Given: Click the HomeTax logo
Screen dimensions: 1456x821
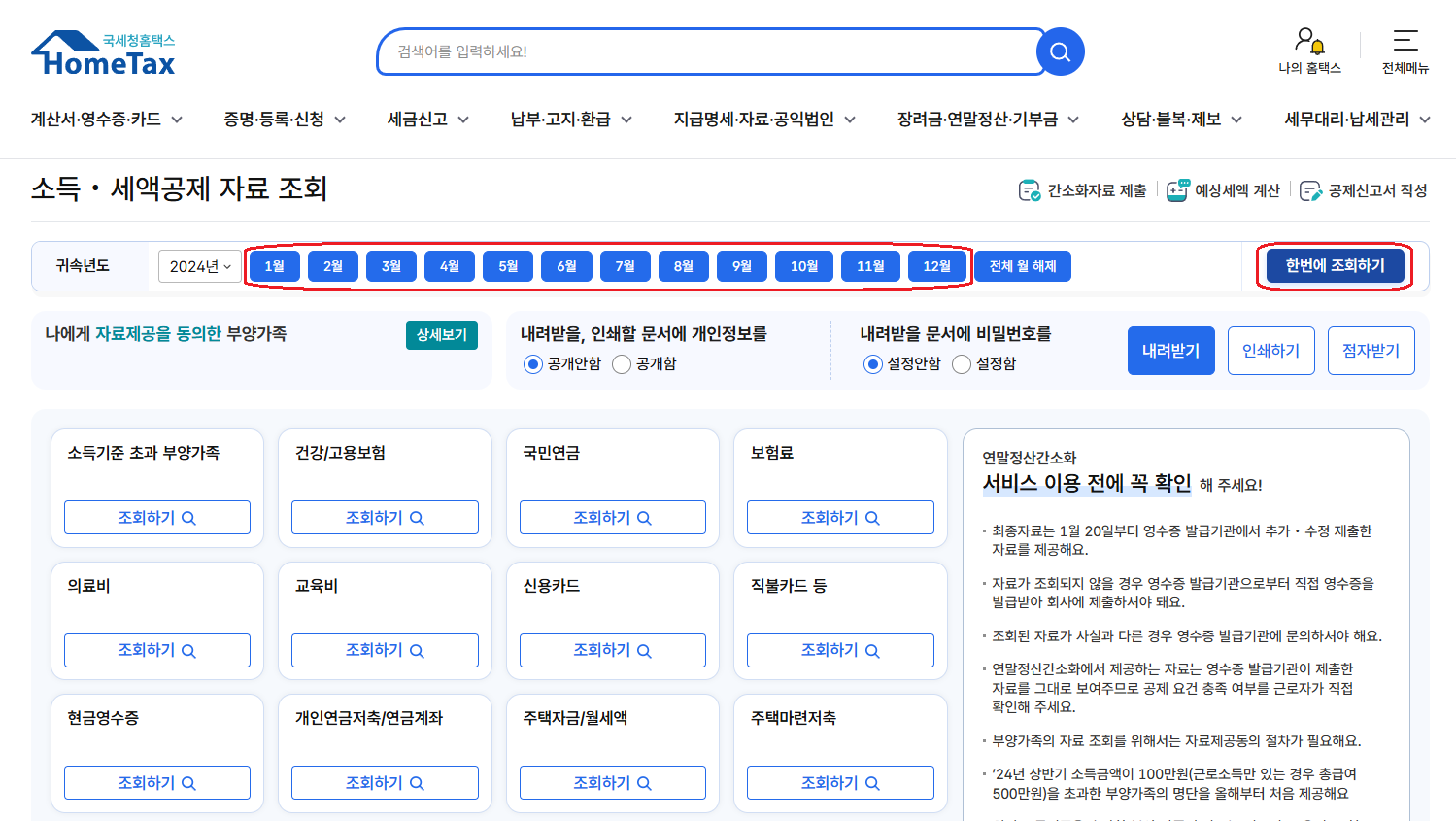Looking at the screenshot, I should coord(103,52).
